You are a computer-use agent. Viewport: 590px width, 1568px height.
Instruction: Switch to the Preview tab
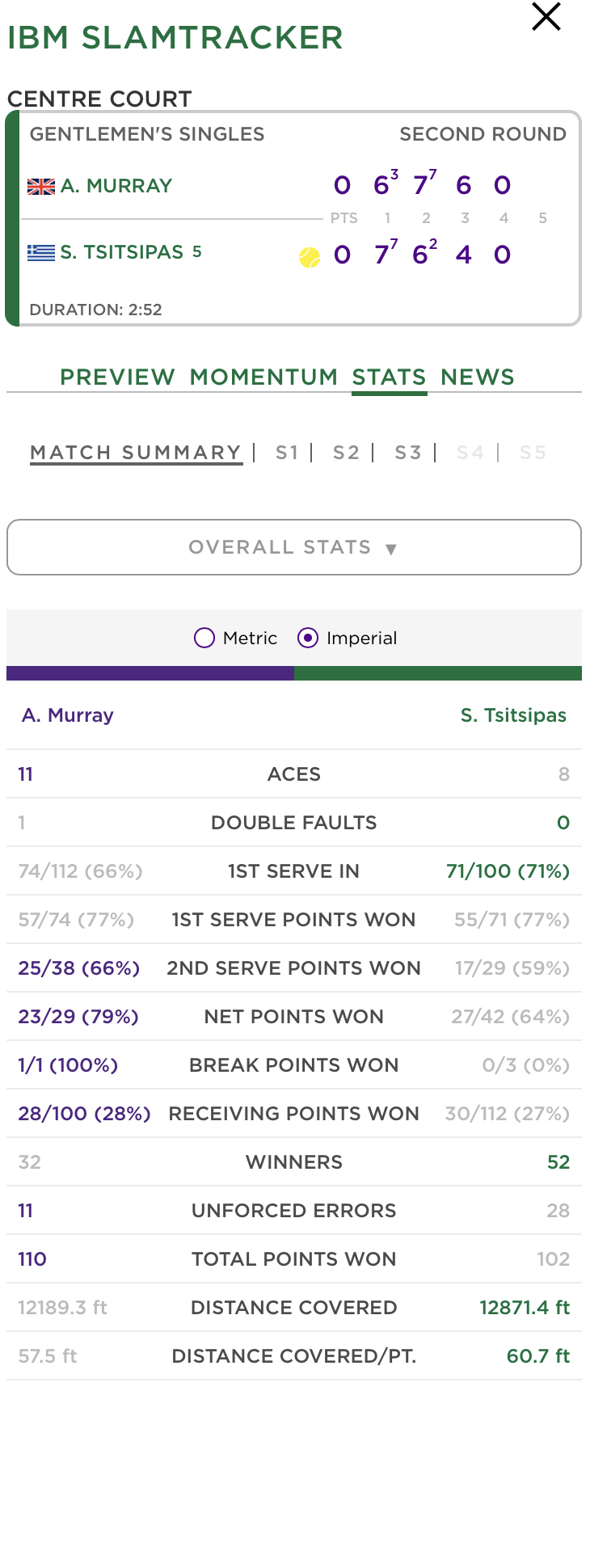click(x=117, y=377)
